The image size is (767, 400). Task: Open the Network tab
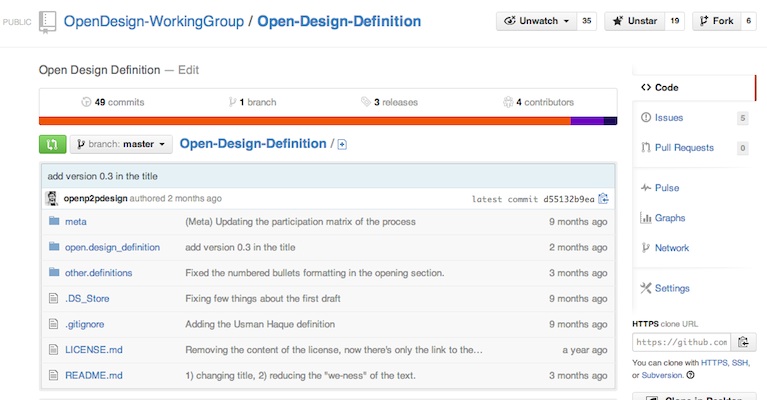[x=694, y=248]
